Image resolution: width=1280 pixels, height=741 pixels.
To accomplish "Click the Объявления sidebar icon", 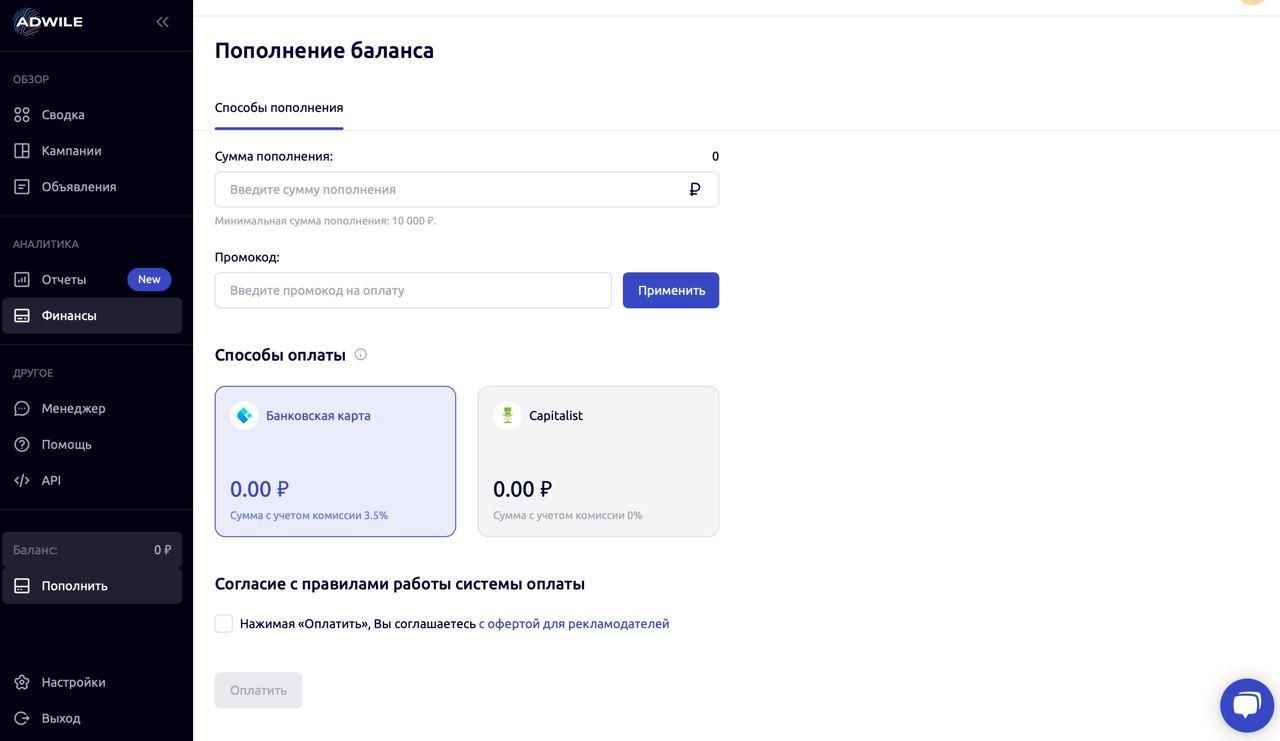I will tap(22, 187).
